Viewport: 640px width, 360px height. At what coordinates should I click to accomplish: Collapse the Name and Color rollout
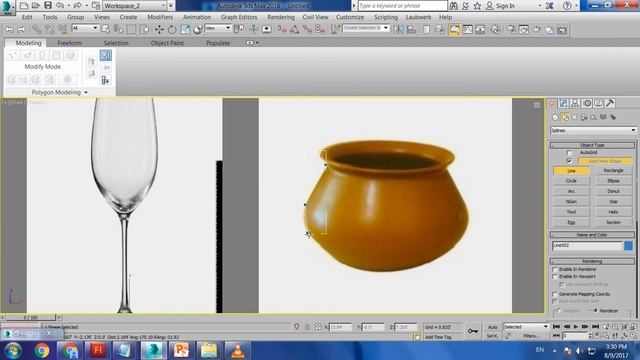pyautogui.click(x=592, y=235)
